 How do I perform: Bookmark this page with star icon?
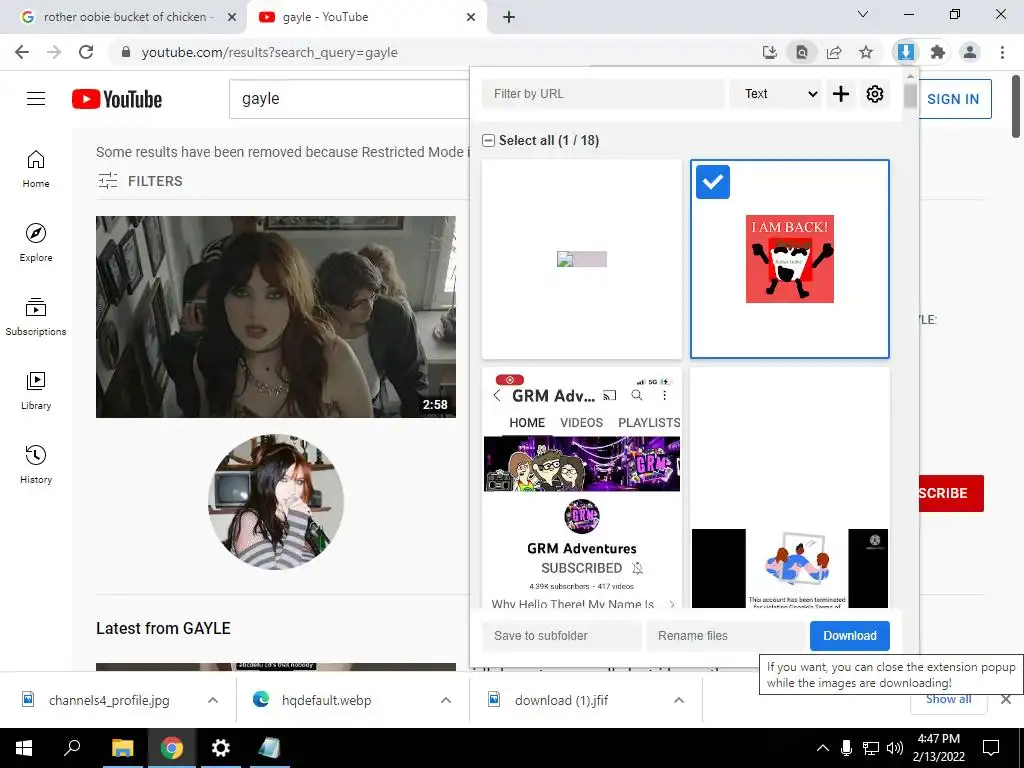(866, 52)
